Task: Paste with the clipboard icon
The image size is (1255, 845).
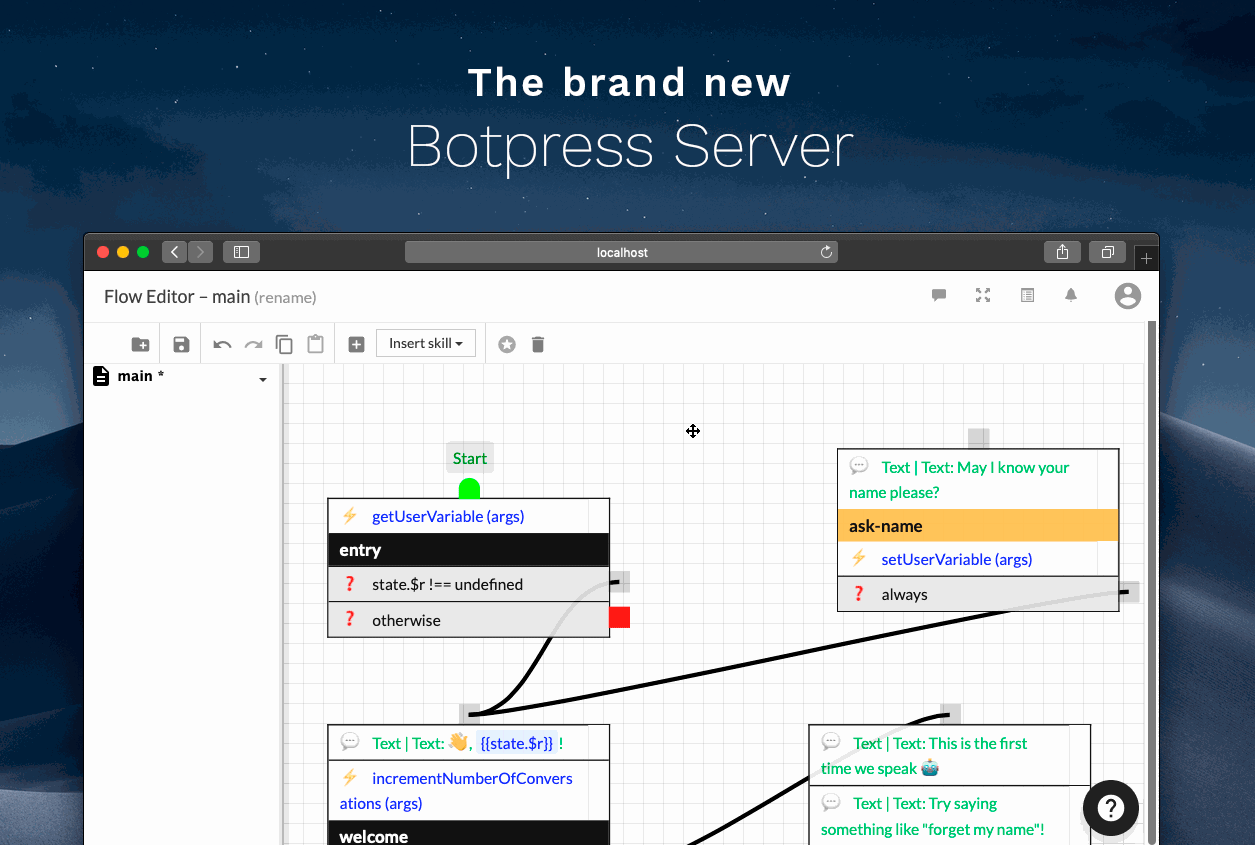Action: pos(315,344)
